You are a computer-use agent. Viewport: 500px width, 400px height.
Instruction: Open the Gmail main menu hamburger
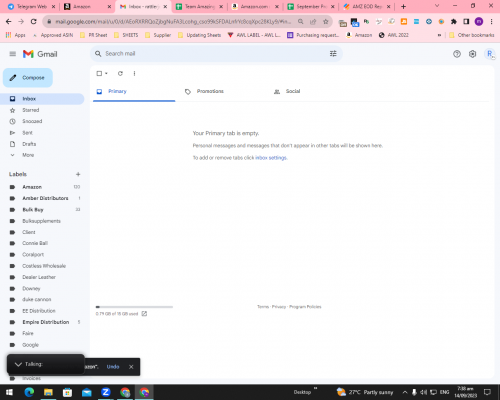pos(13,54)
